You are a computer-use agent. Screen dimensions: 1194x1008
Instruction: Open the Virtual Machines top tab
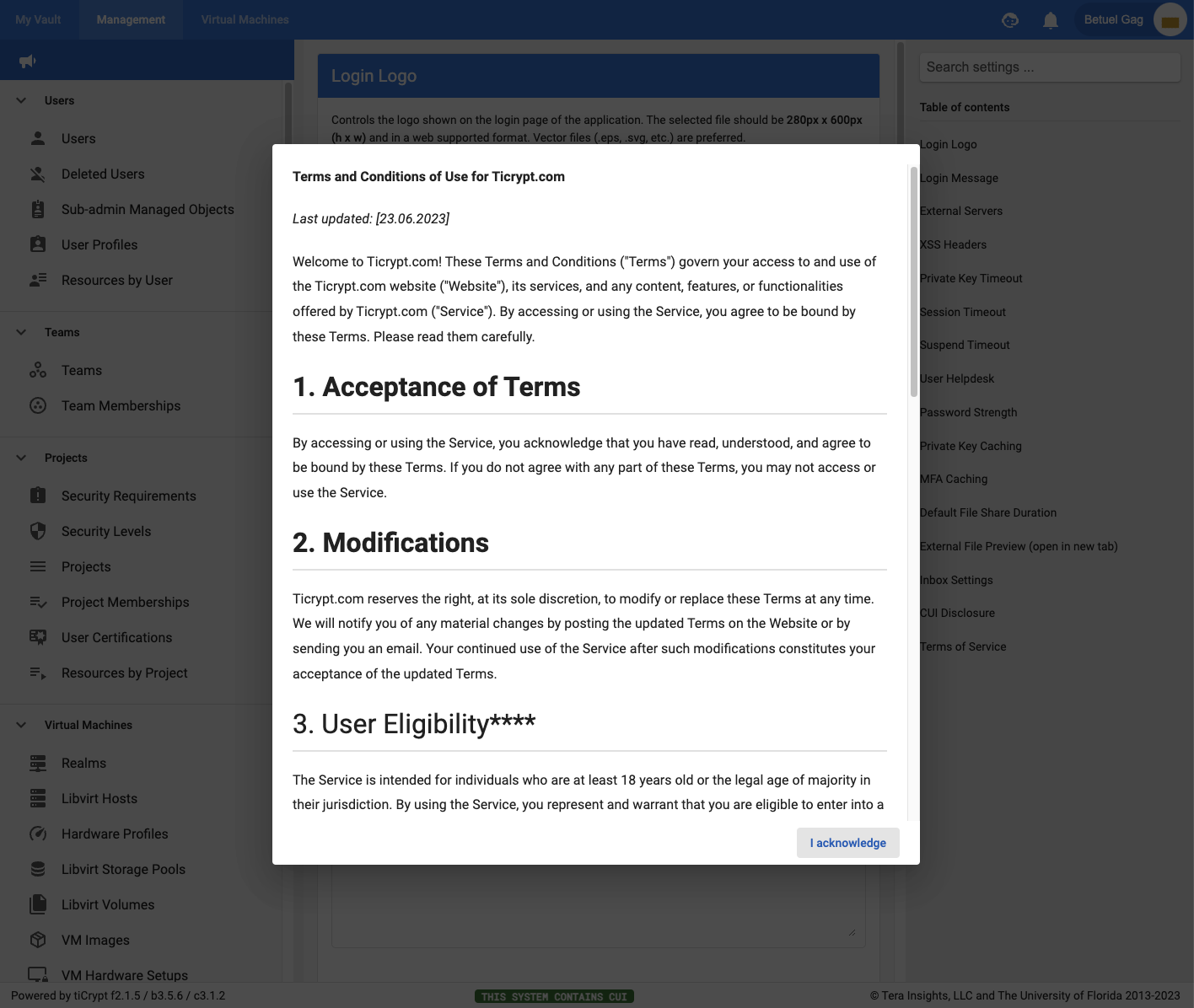(245, 19)
